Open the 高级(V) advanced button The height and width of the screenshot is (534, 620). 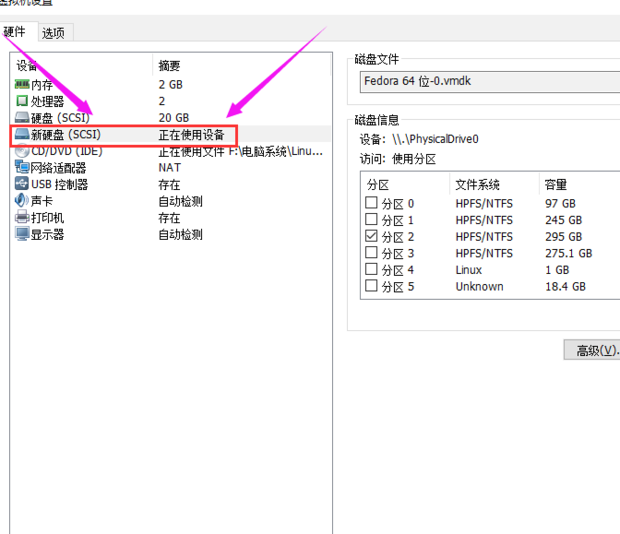click(592, 350)
